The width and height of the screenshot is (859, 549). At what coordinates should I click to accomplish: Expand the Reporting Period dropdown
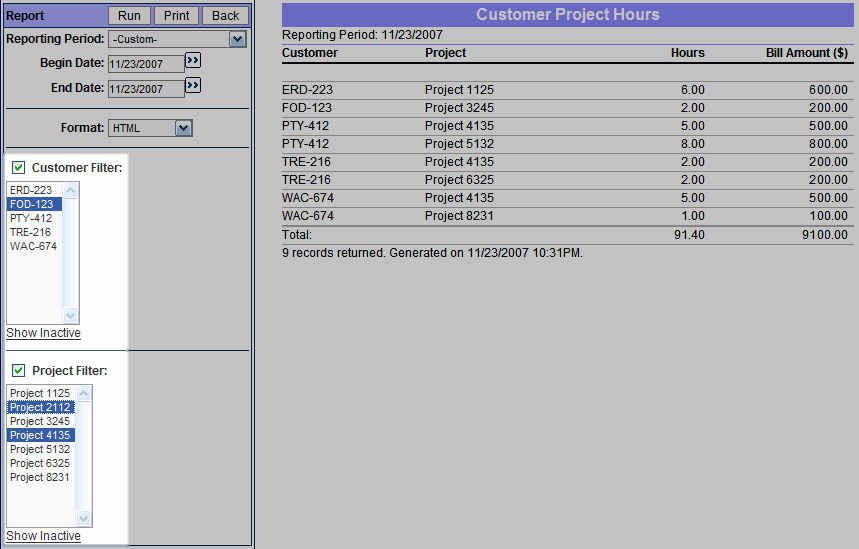[237, 39]
